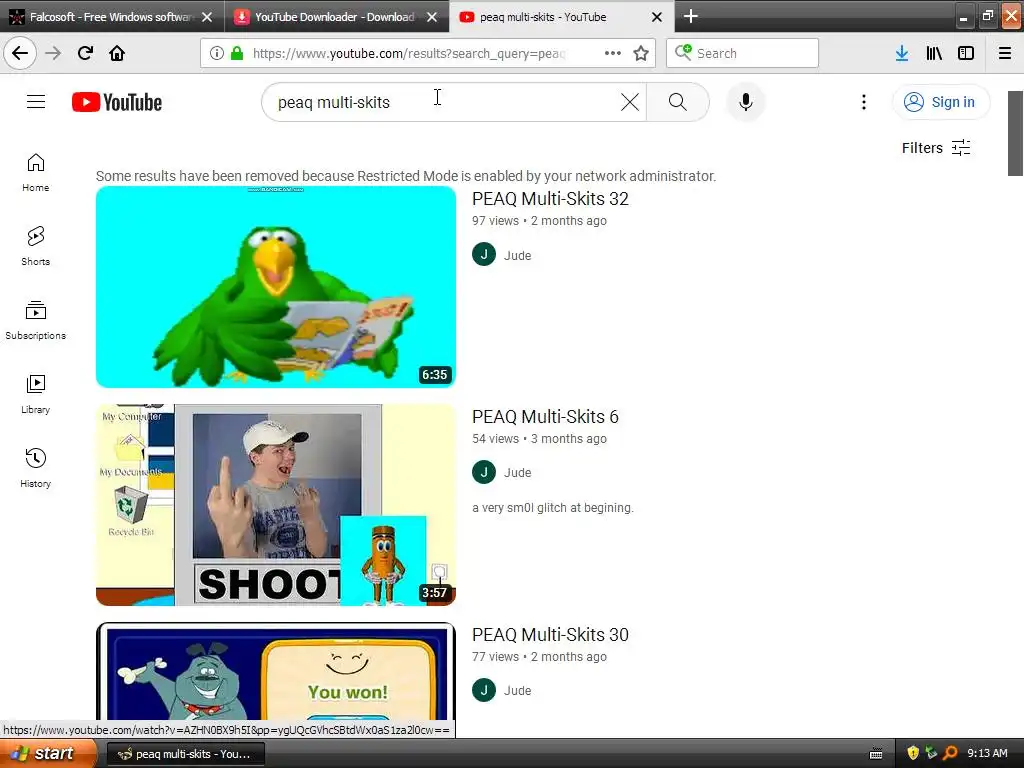Open Firefox hamburger application menu

[x=1005, y=53]
